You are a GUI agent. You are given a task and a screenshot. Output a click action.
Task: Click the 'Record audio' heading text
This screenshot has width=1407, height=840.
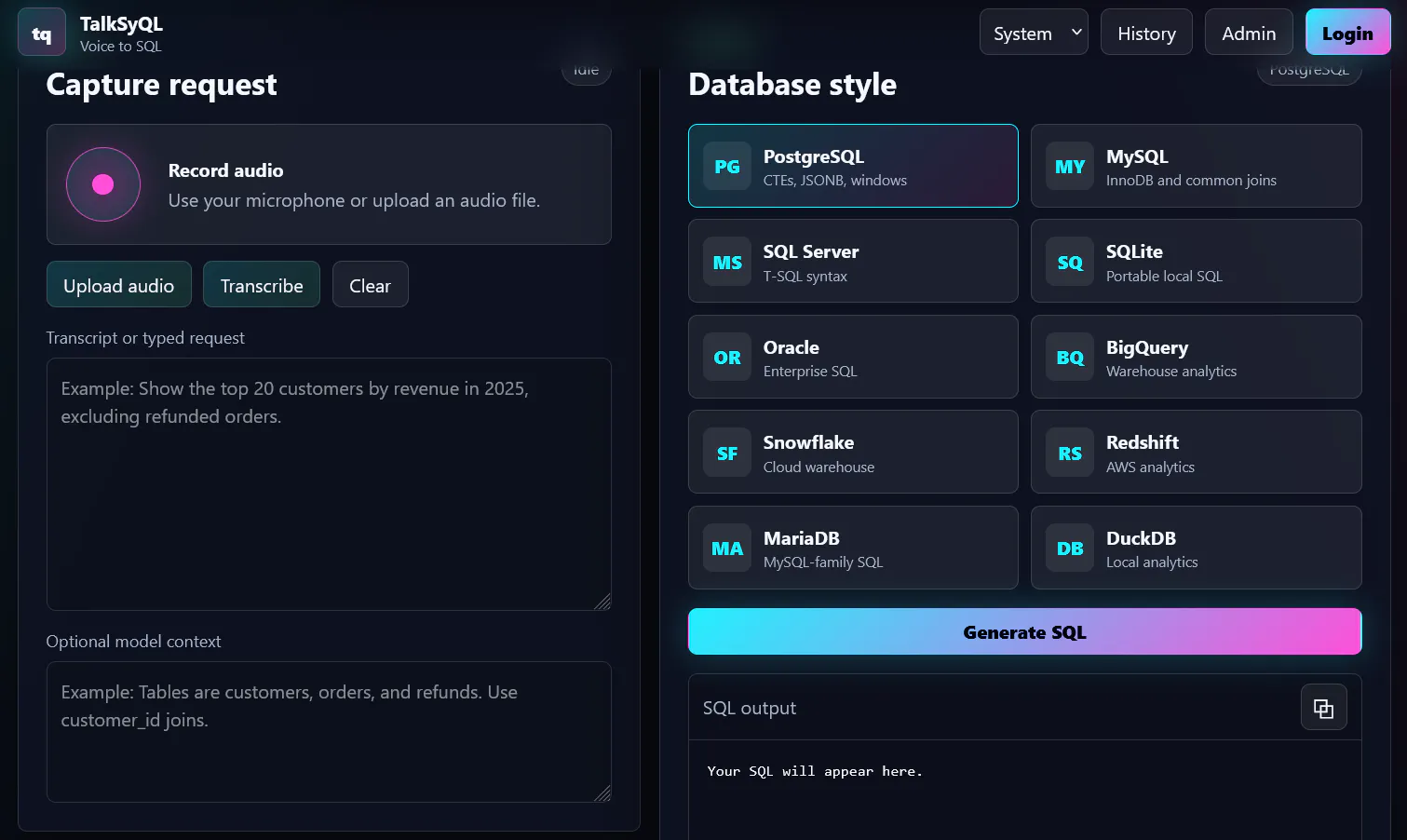point(225,170)
